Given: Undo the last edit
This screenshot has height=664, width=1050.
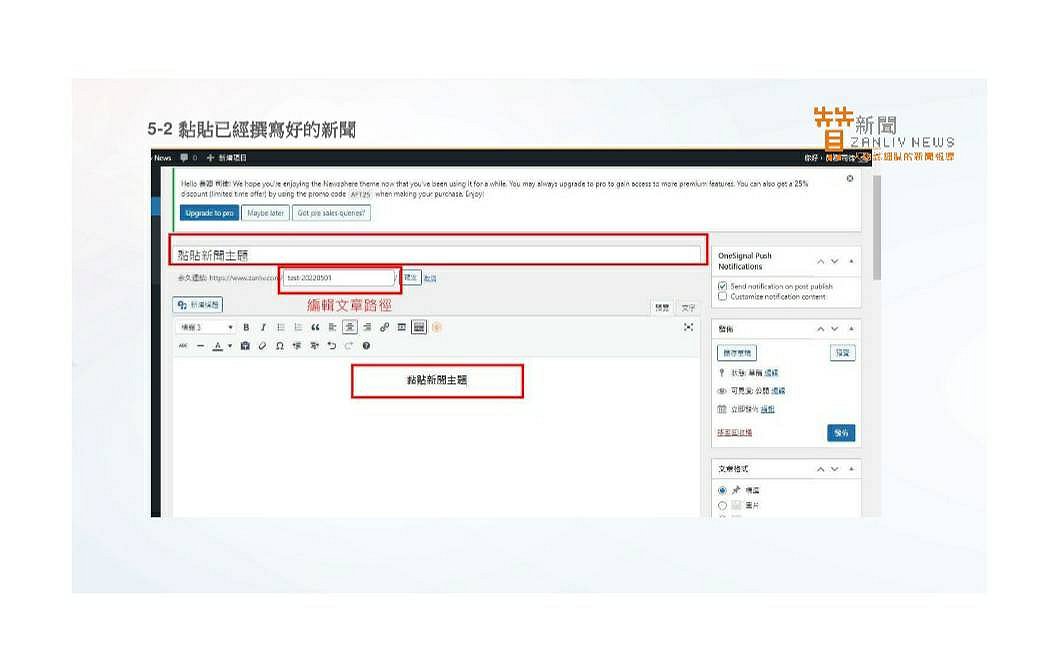Looking at the screenshot, I should [x=331, y=346].
